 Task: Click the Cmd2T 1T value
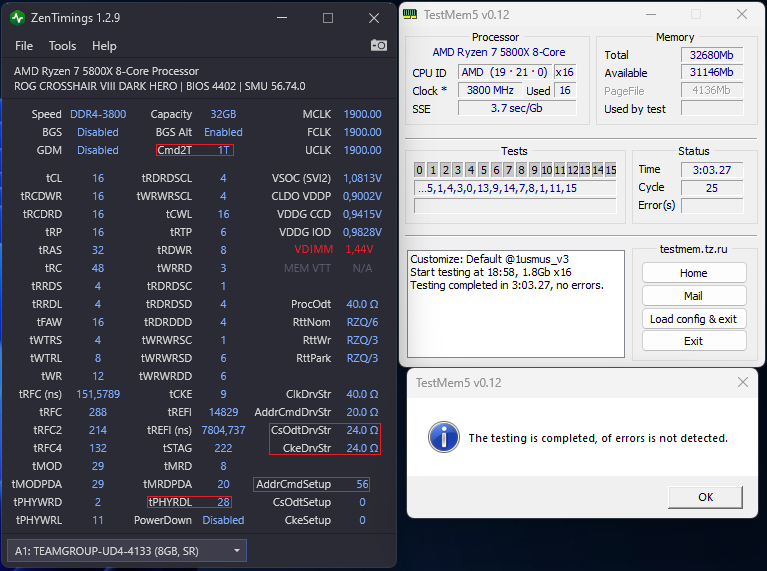224,150
